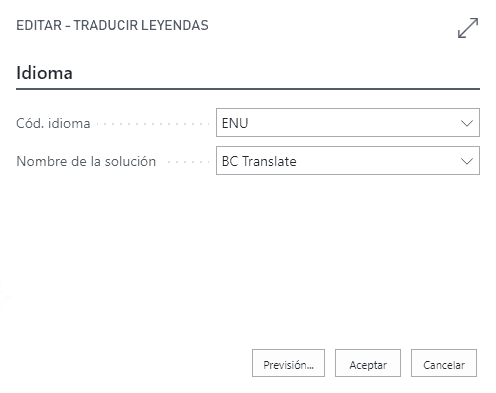Select the Nombre de la solución label
Viewport: 496px width, 393px height.
(x=86, y=161)
